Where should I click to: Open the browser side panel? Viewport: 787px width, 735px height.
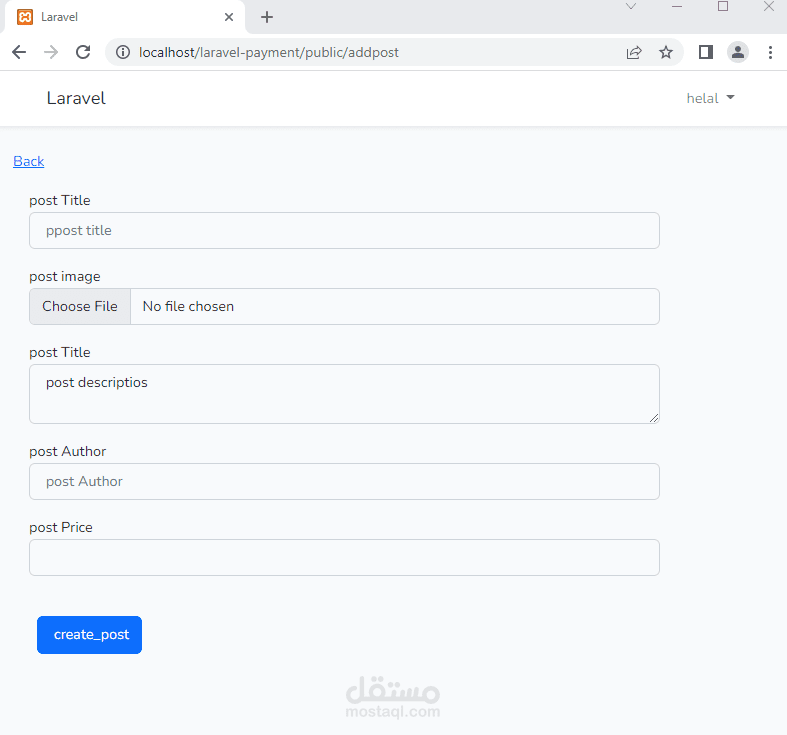[706, 52]
